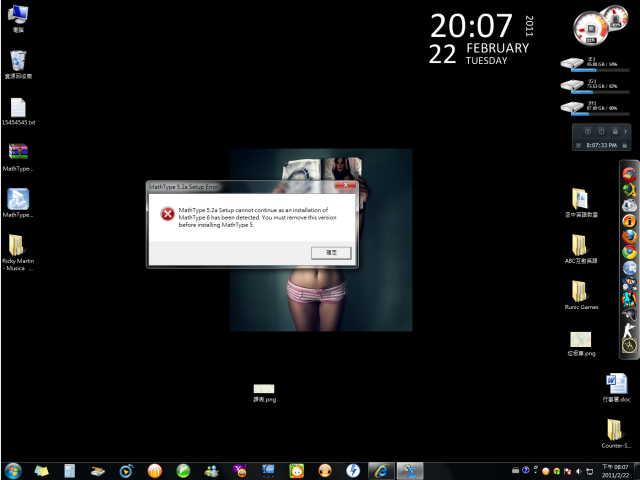Click the third drive usage bar in gadget
This screenshot has height=480, width=640.
600,114
